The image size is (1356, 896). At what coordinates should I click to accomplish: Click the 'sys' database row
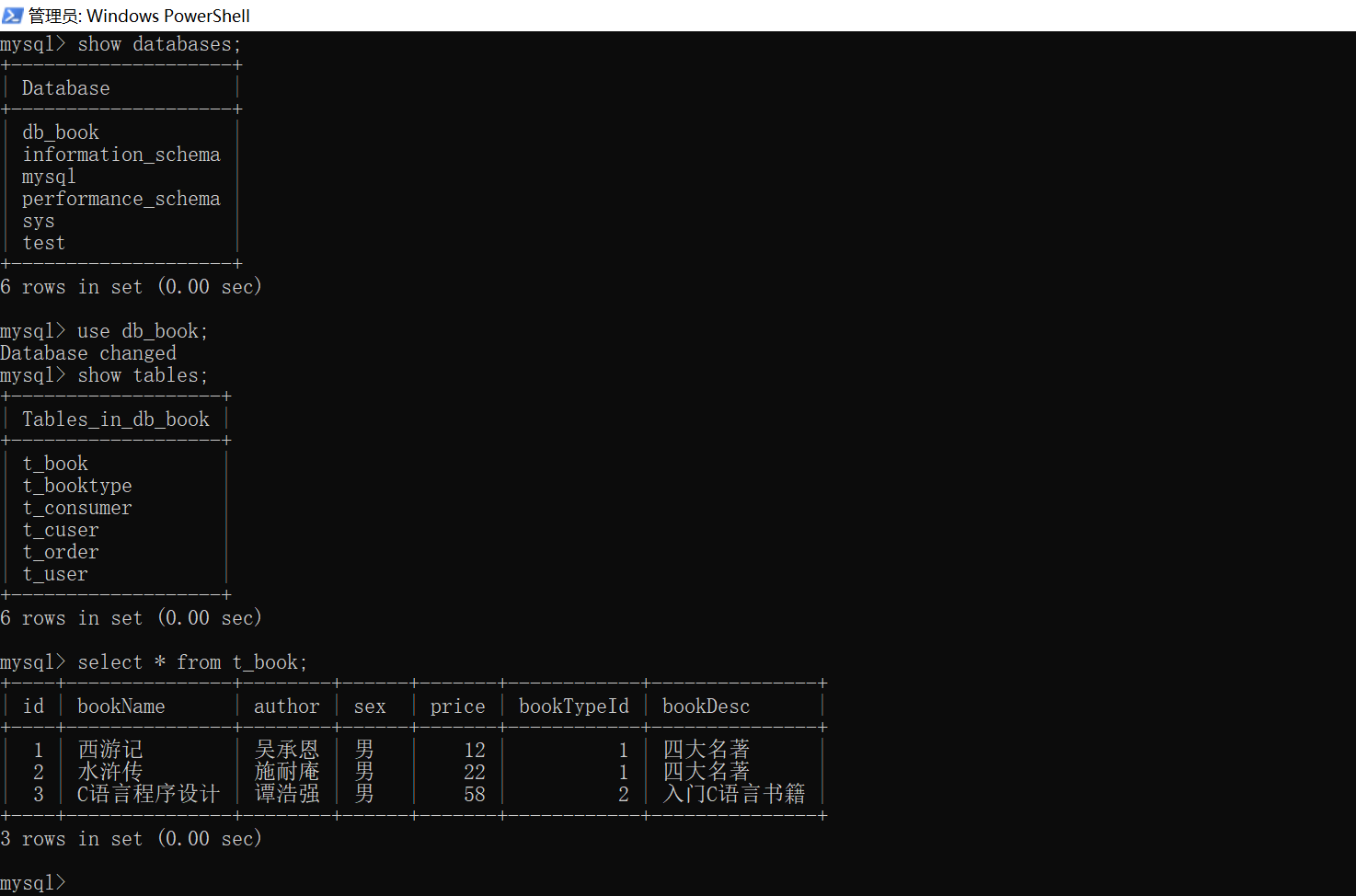[39, 221]
